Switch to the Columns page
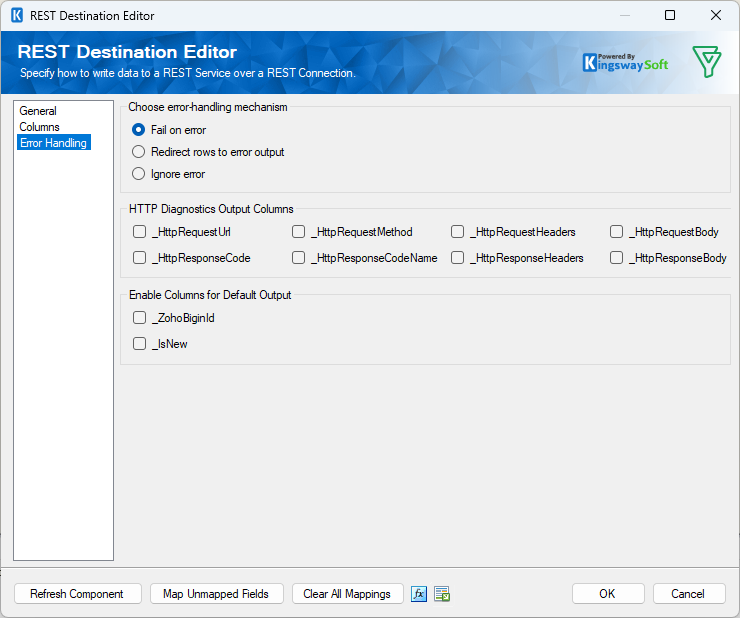740x618 pixels. coord(39,127)
